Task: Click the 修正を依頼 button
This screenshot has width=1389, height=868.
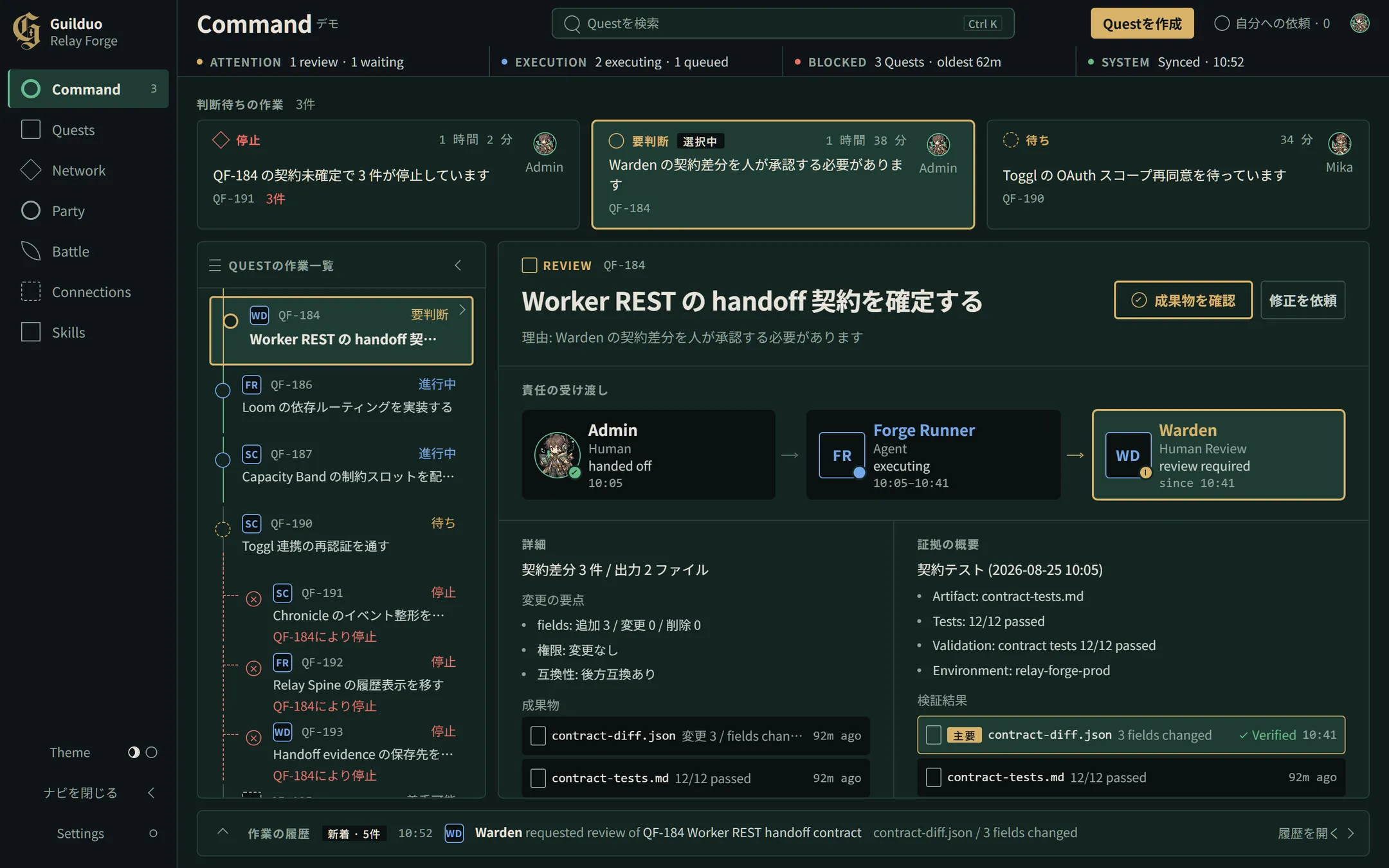Action: pos(1303,300)
